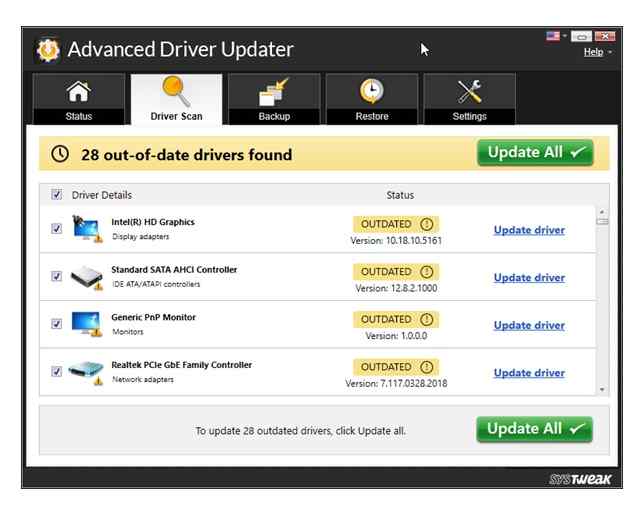Click the clock icon in yellow banner
Viewport: 632px width, 506px height.
pyautogui.click(x=59, y=154)
